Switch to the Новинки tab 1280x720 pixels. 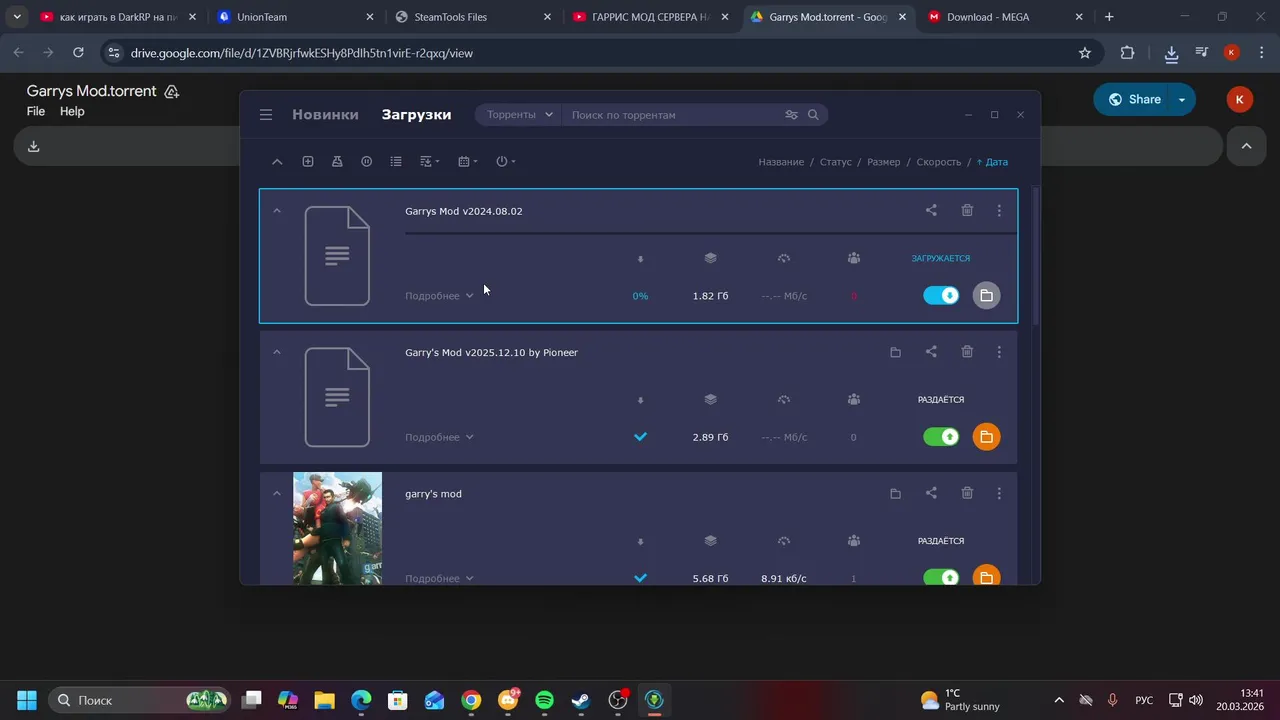point(325,115)
